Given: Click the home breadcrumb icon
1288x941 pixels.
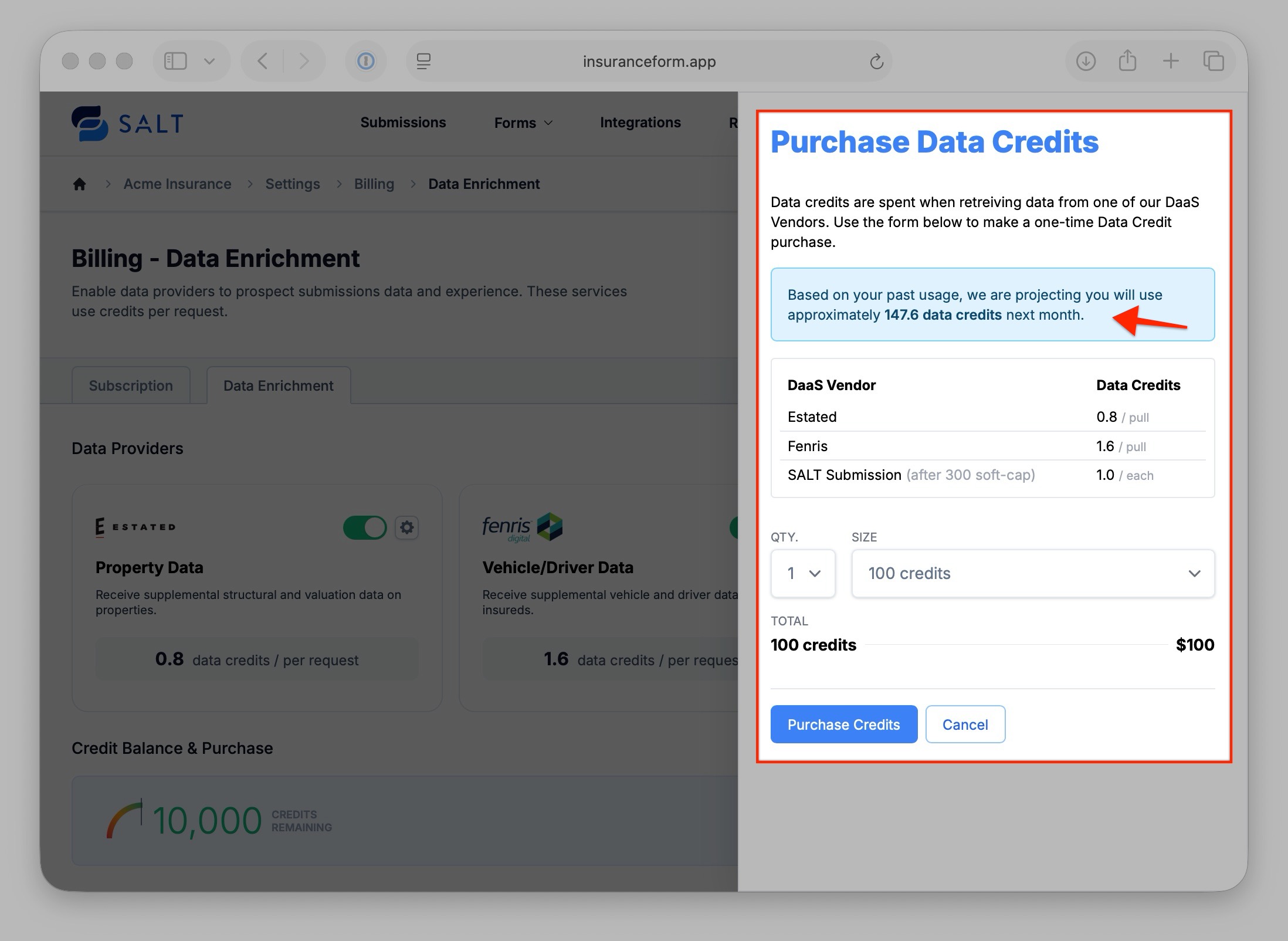Looking at the screenshot, I should coord(80,184).
